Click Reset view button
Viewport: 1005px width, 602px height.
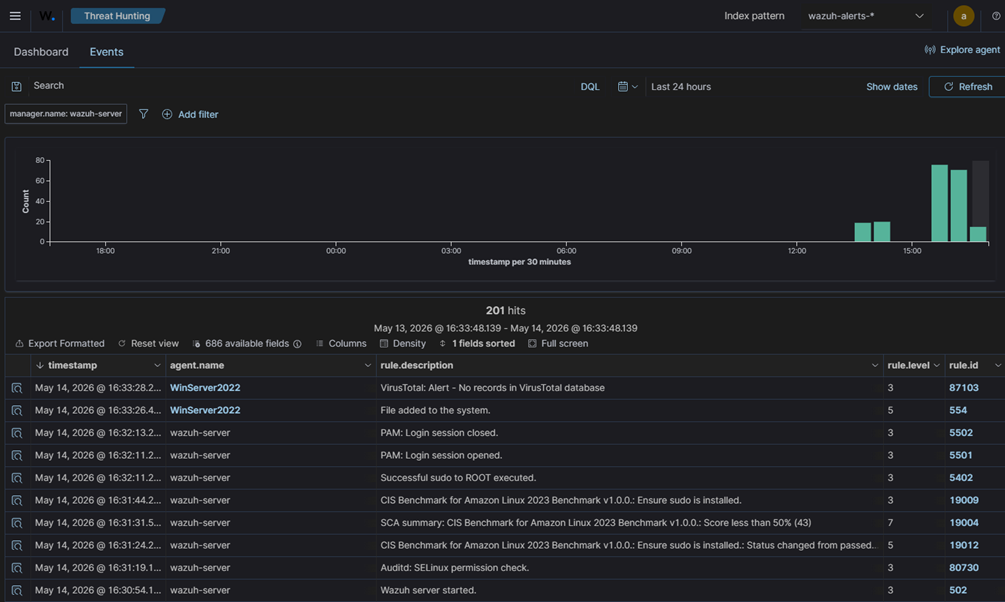[148, 344]
